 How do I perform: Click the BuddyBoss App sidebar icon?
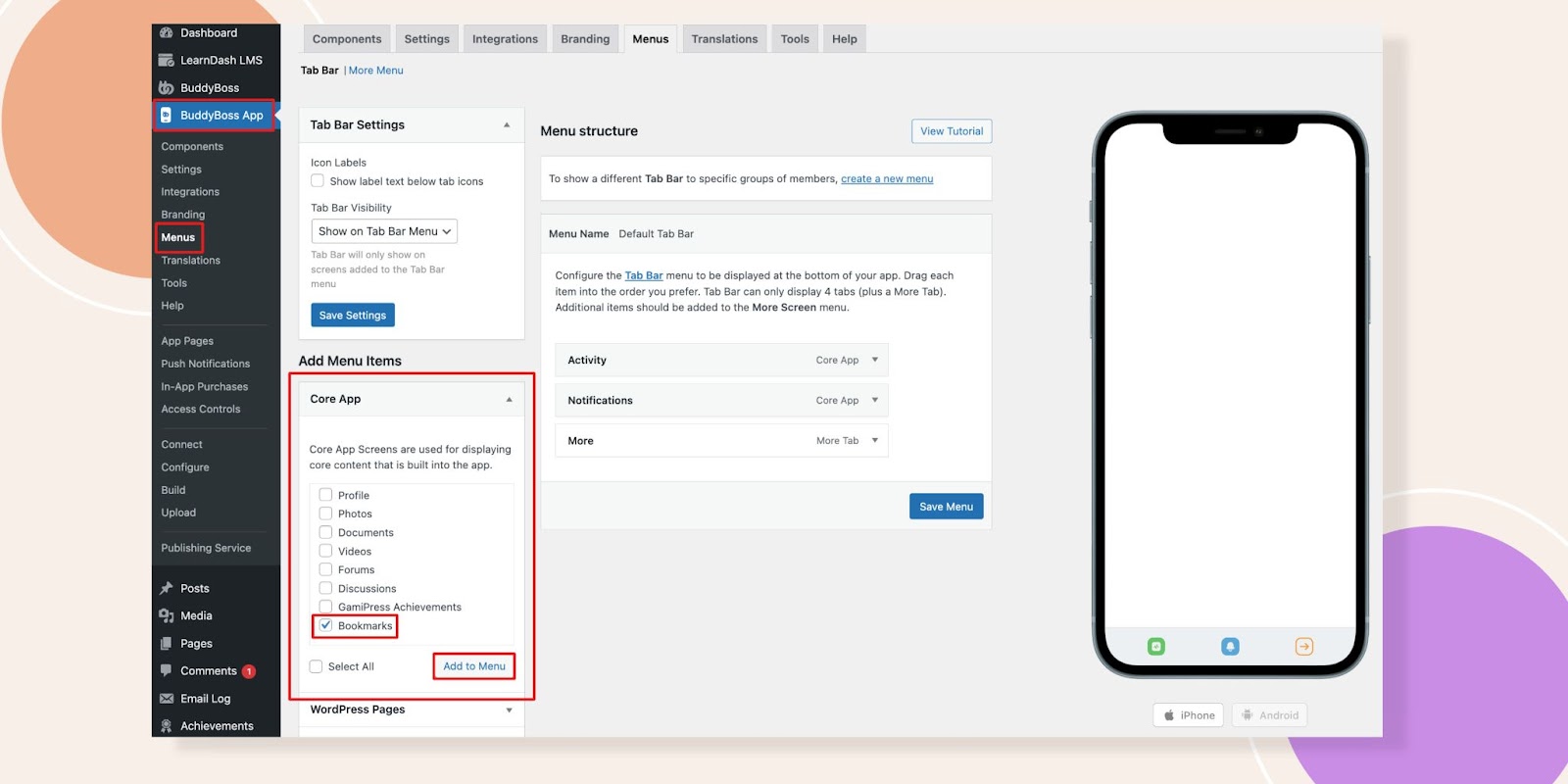pyautogui.click(x=167, y=115)
